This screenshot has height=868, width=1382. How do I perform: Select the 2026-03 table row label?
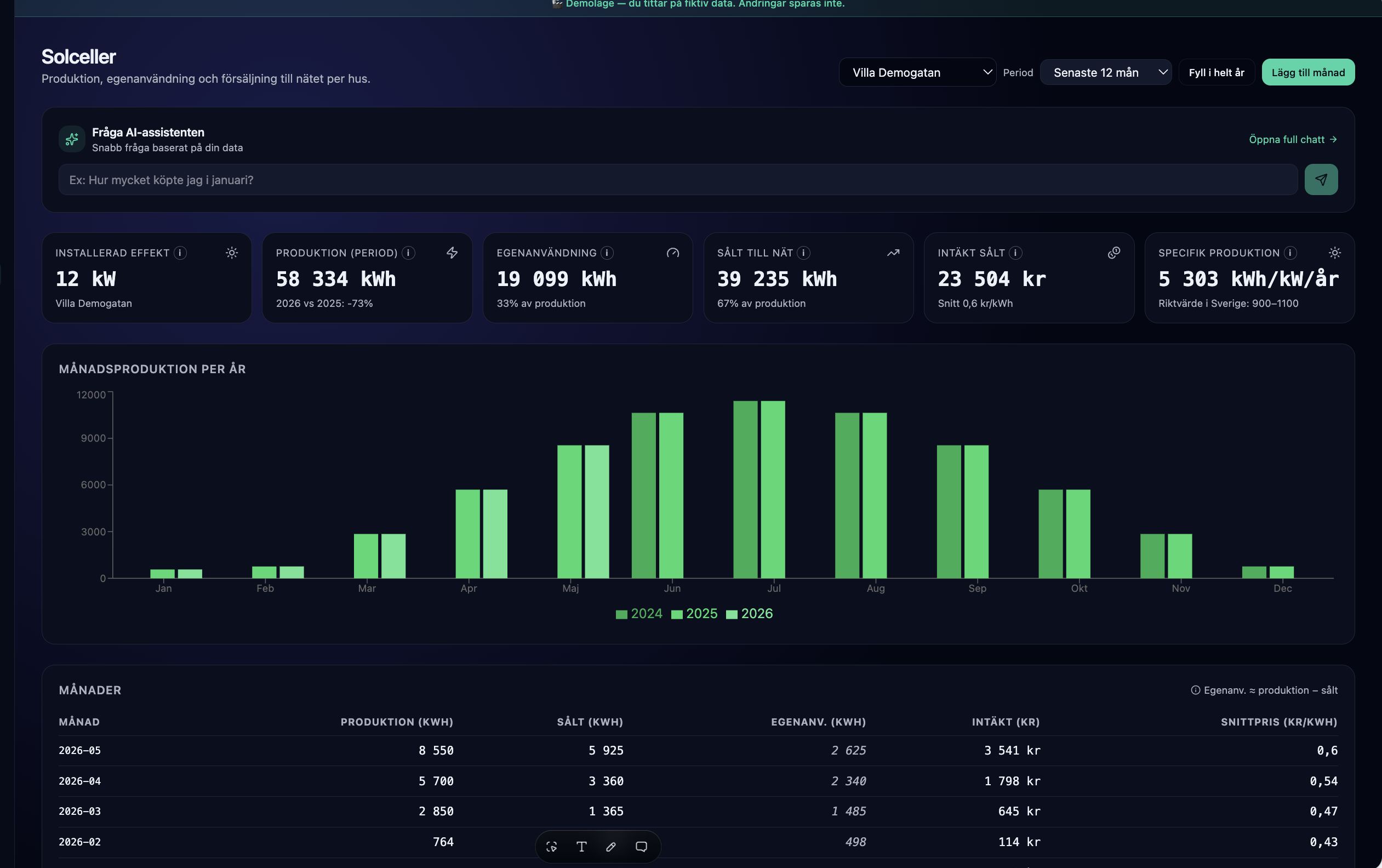tap(80, 811)
